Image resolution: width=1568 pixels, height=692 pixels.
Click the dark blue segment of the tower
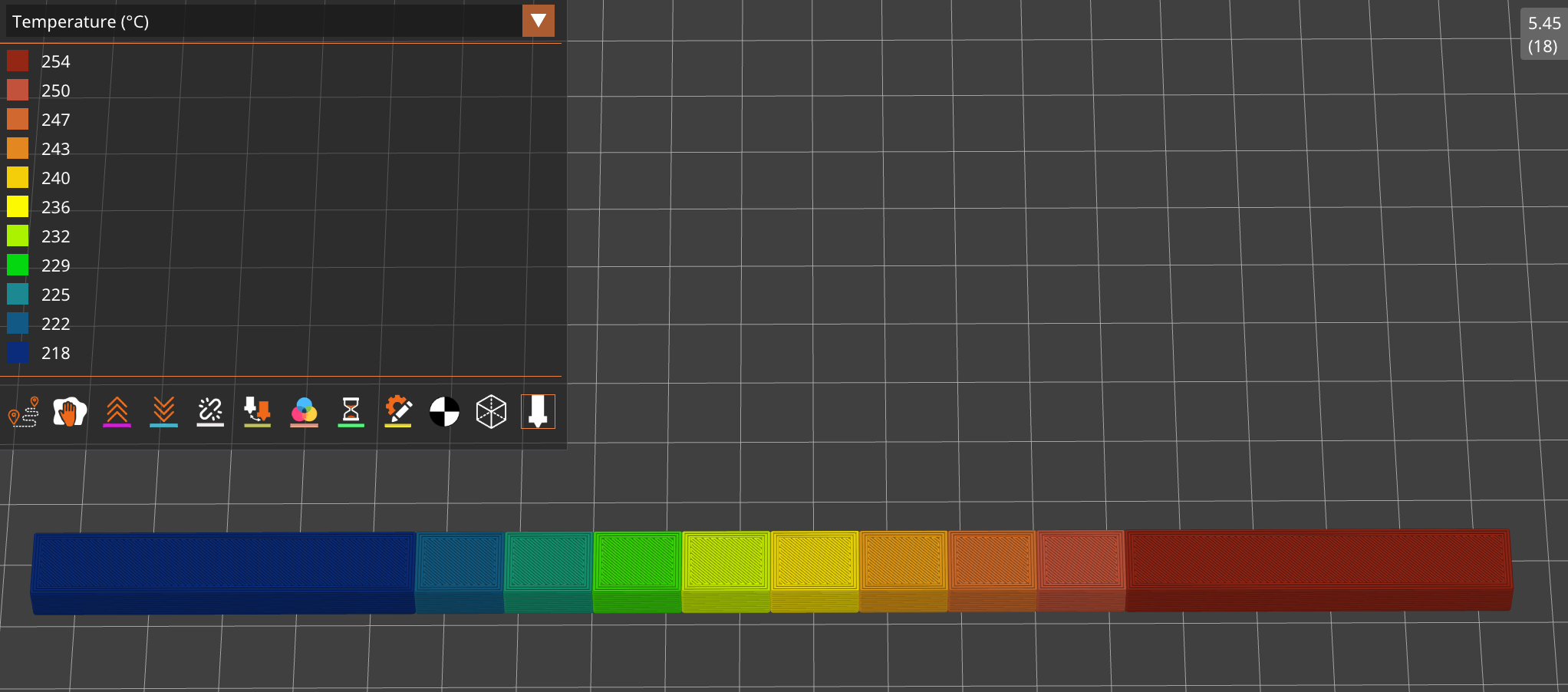pyautogui.click(x=222, y=560)
